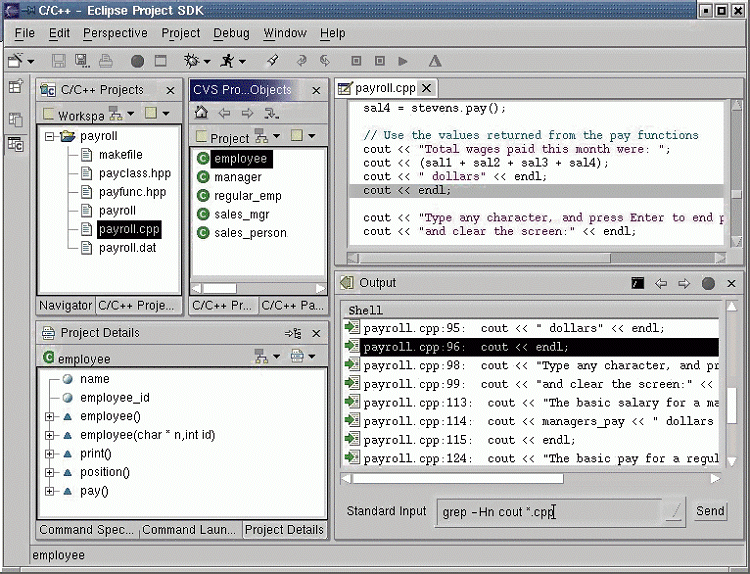The image size is (750, 574).
Task: Click the round dark circle toolbar icon
Action: coord(137,61)
